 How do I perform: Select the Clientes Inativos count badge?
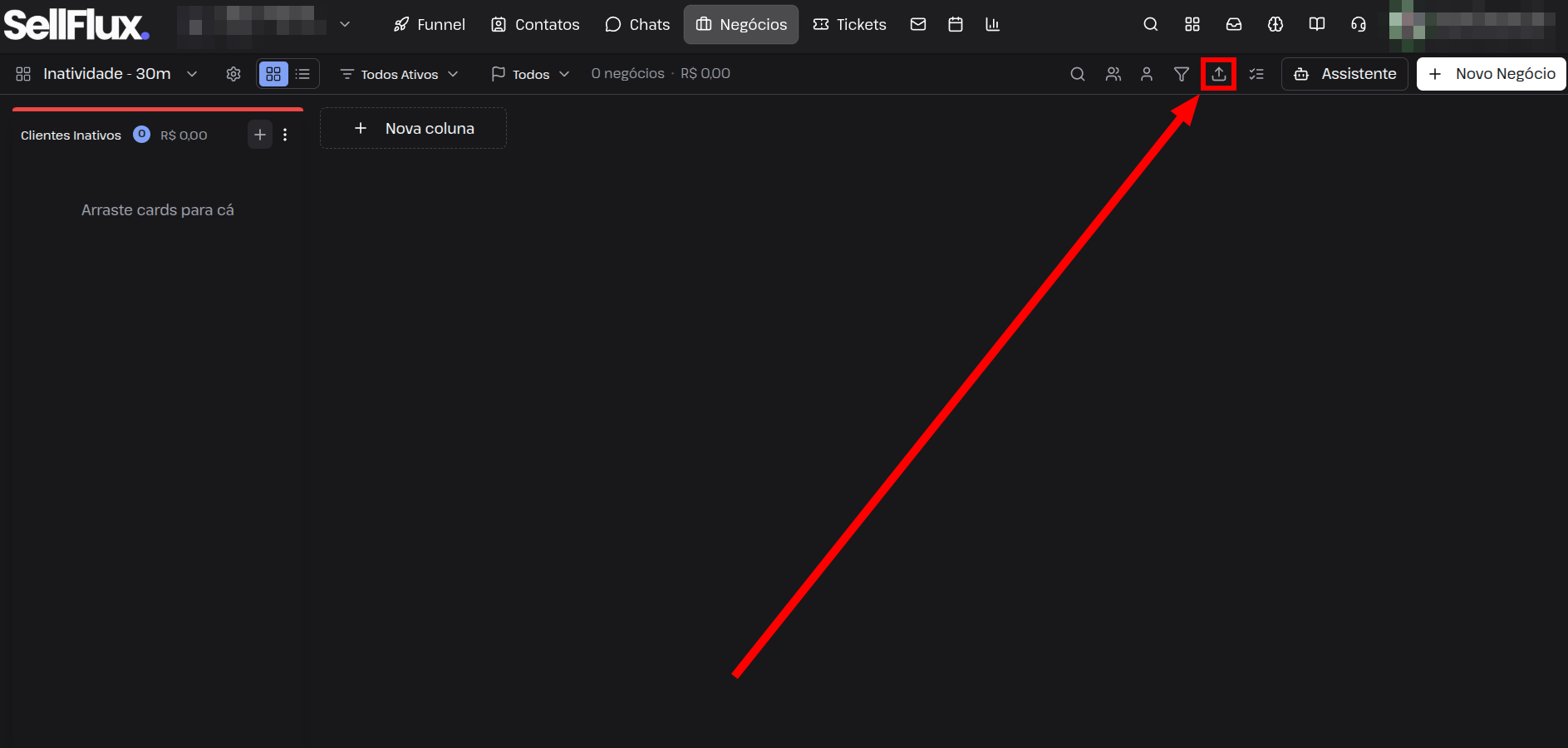click(142, 134)
